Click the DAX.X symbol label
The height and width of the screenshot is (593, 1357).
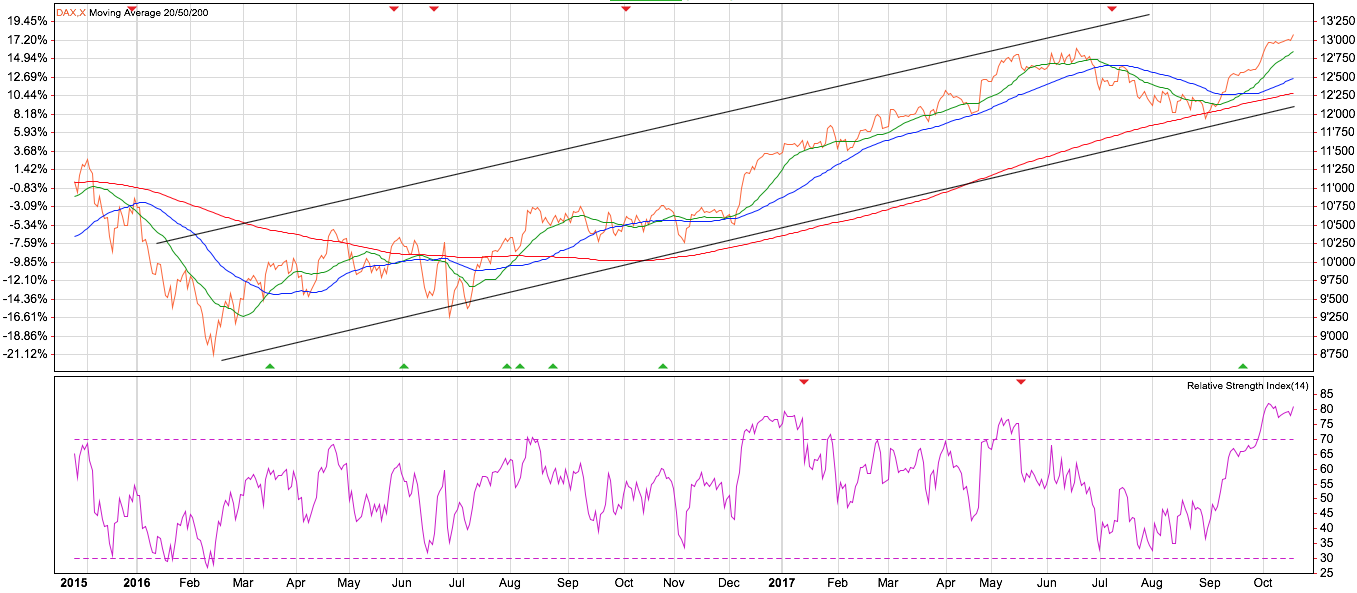coord(70,12)
